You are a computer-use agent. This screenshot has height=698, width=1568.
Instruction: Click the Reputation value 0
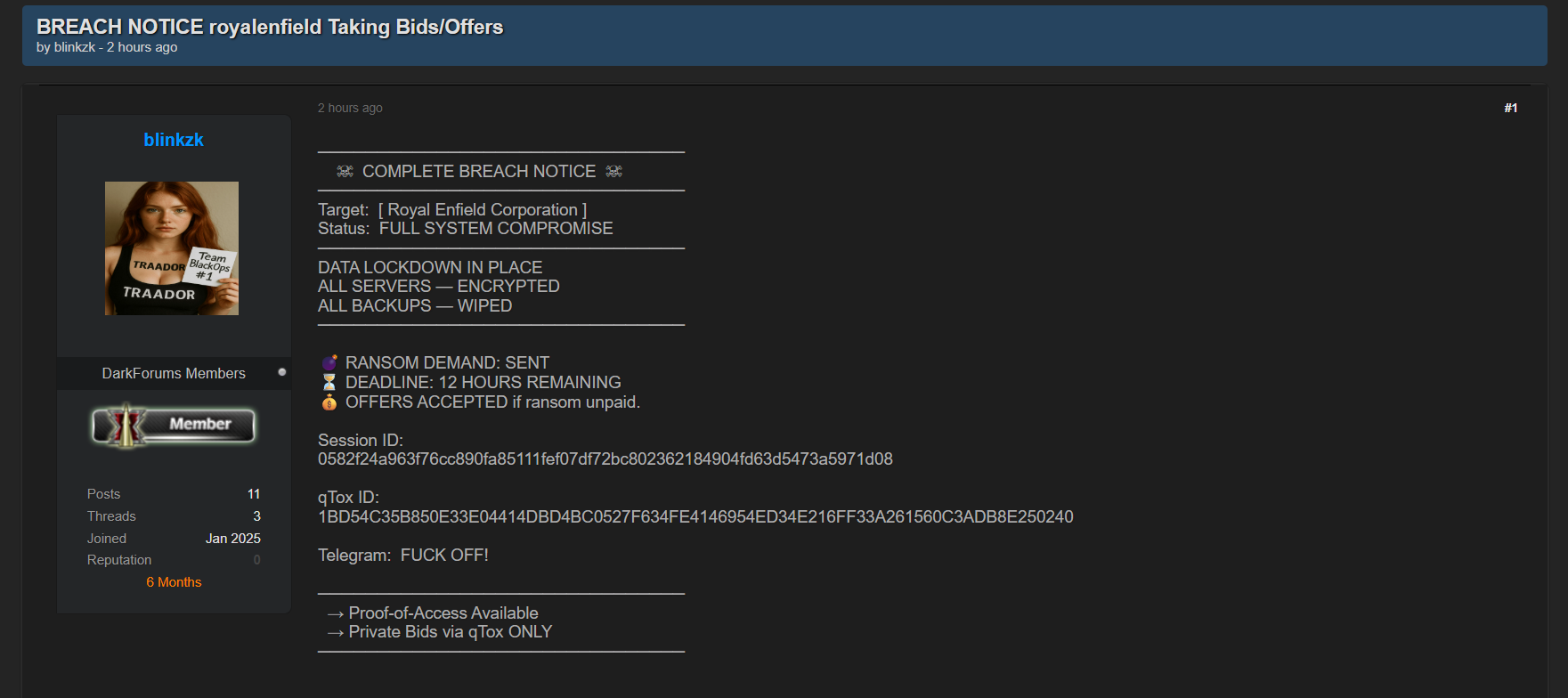(x=257, y=560)
